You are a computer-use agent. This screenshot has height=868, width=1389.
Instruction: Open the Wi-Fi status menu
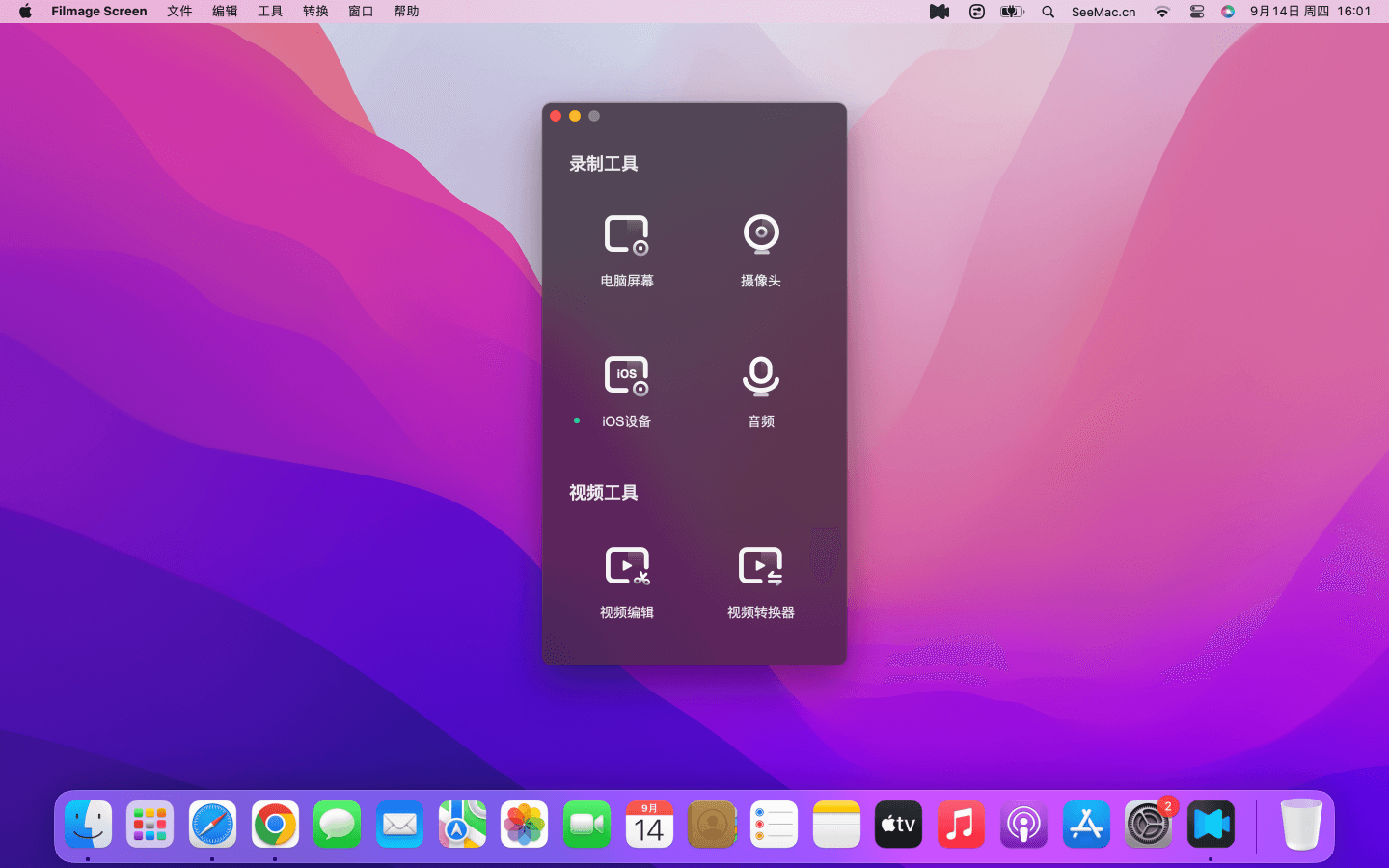click(1162, 12)
